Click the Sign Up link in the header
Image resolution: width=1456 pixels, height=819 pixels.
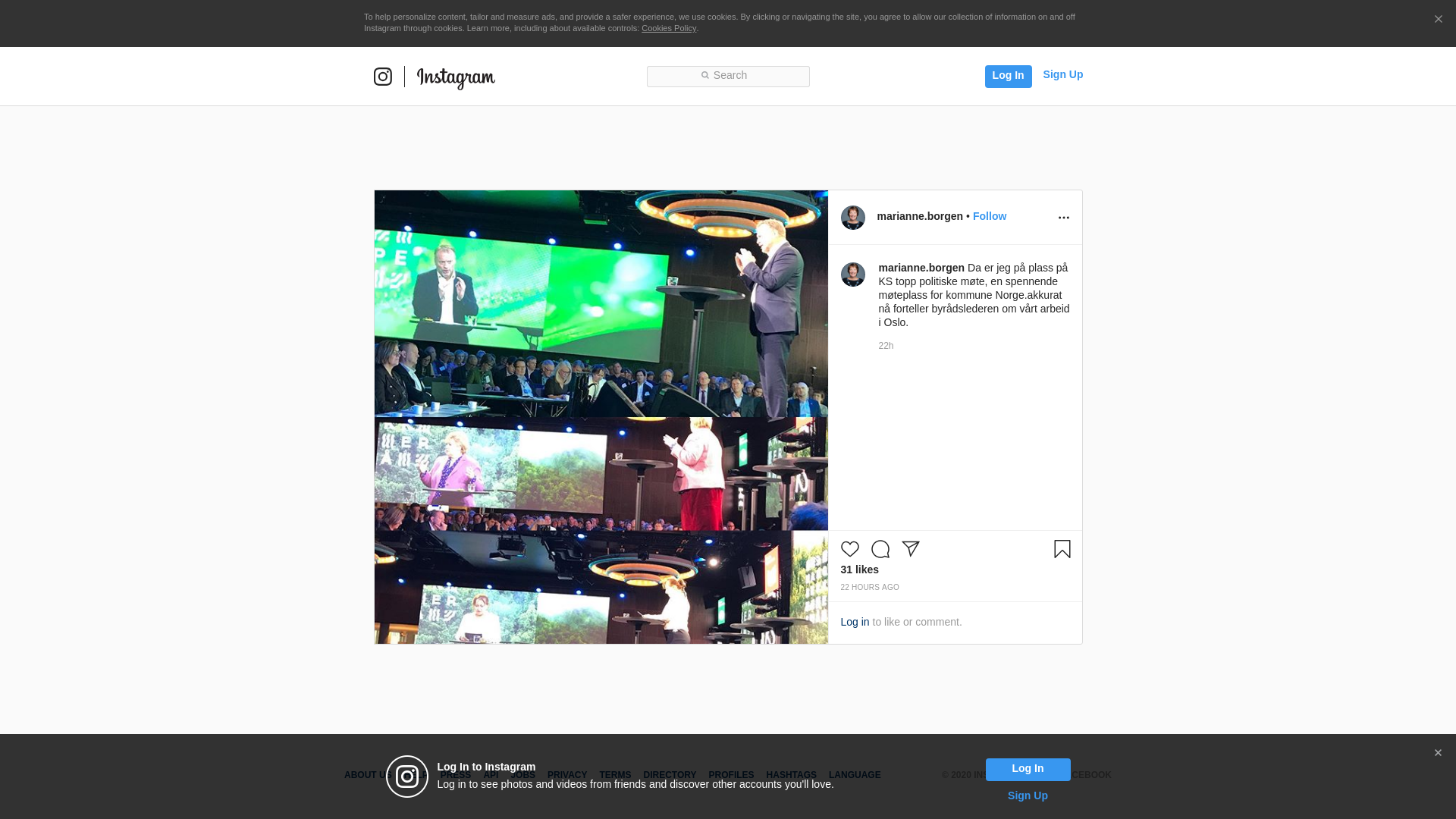click(1062, 74)
